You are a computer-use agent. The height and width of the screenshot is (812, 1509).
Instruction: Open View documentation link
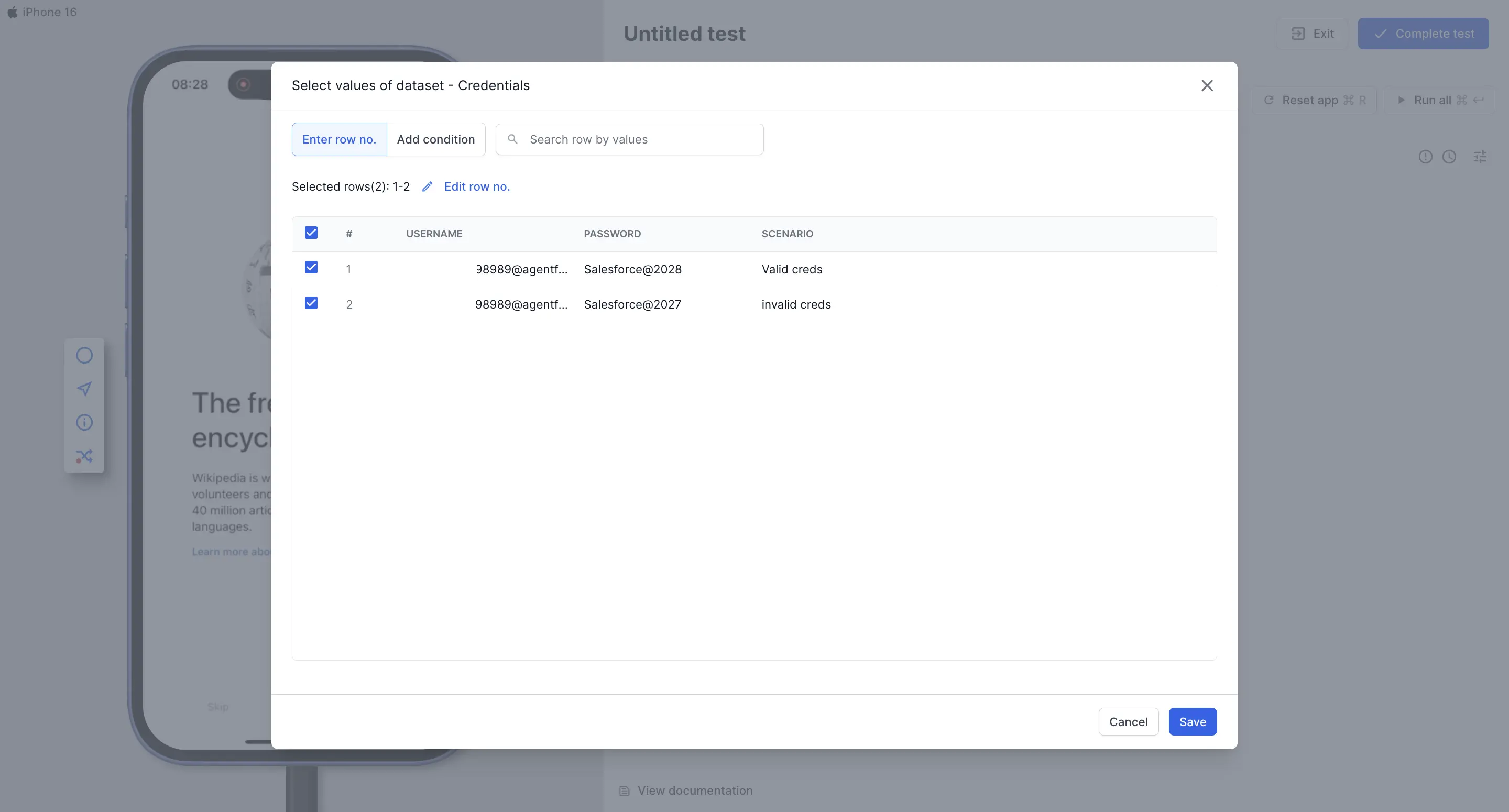pos(685,791)
